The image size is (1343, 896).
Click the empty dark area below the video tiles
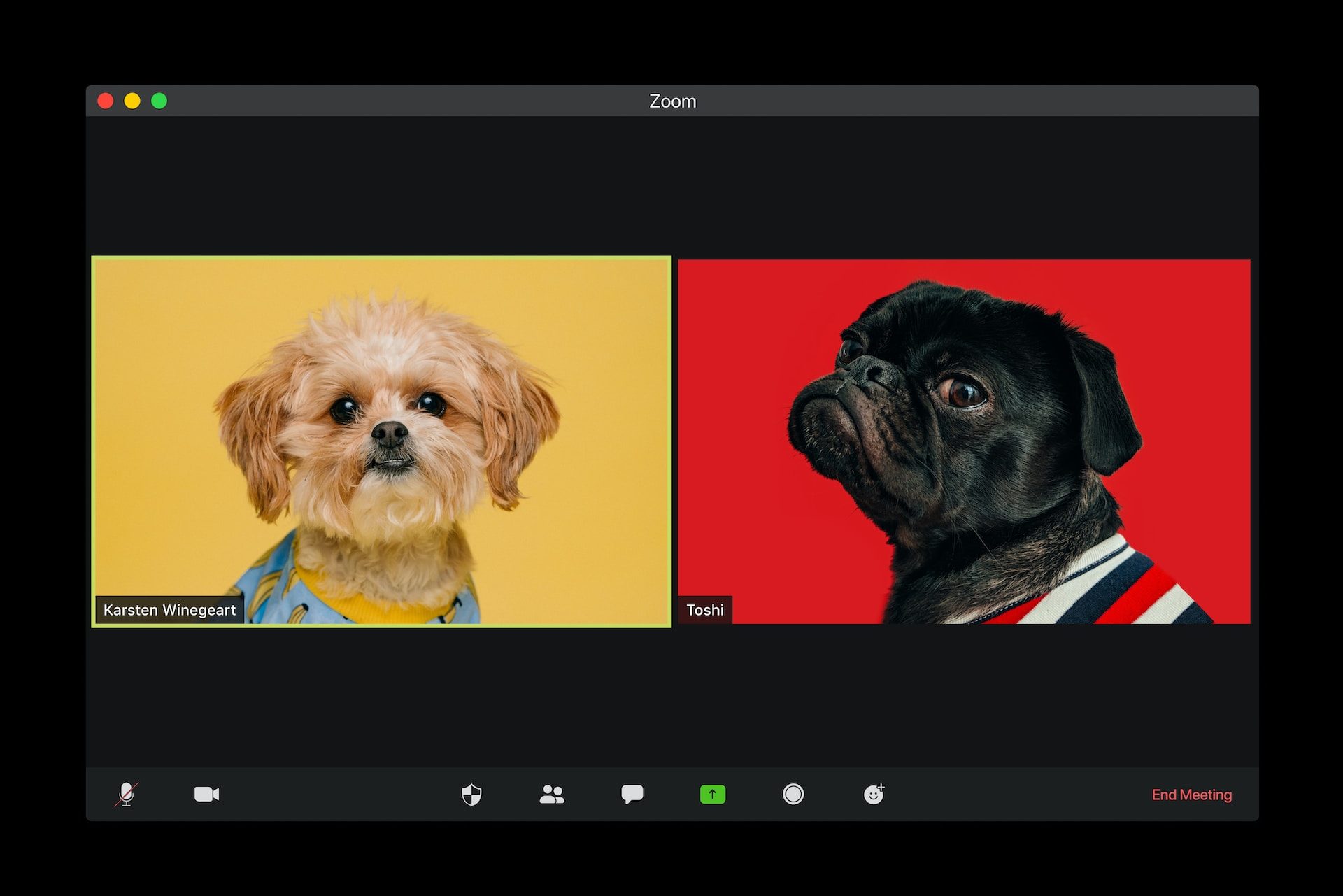pos(671,696)
